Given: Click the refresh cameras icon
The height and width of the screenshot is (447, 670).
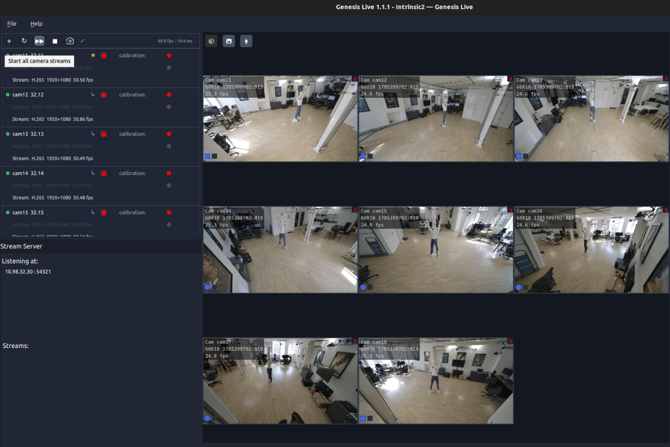Looking at the screenshot, I should click(x=24, y=41).
